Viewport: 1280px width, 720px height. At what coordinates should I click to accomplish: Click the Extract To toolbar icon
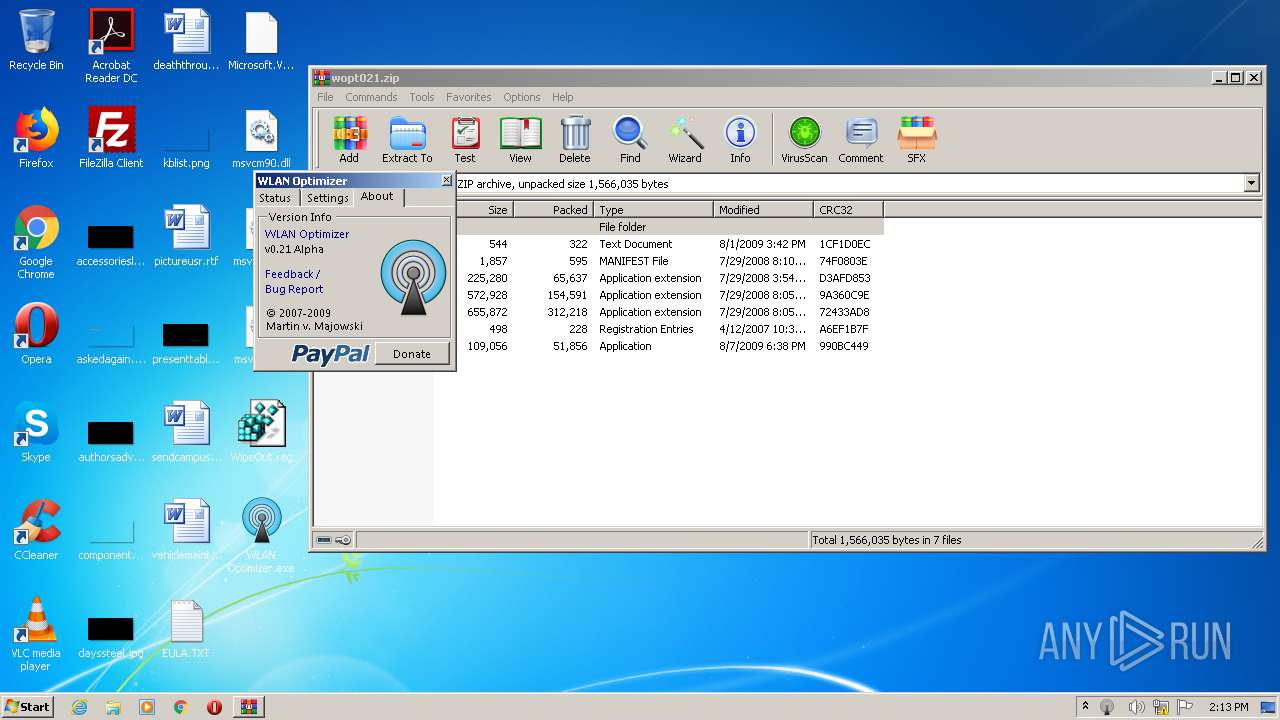[x=407, y=139]
